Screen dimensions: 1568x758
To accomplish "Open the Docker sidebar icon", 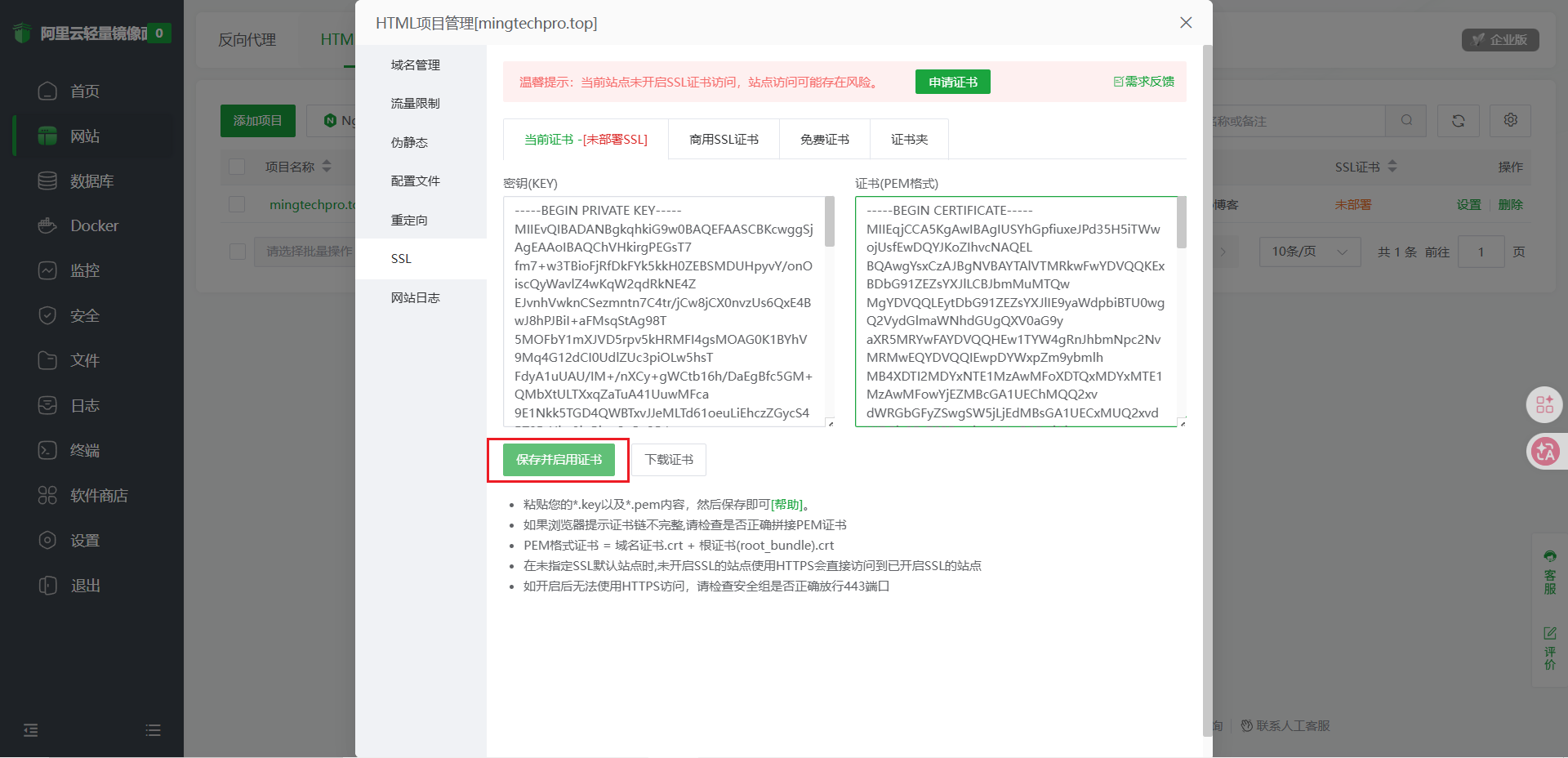I will point(47,225).
